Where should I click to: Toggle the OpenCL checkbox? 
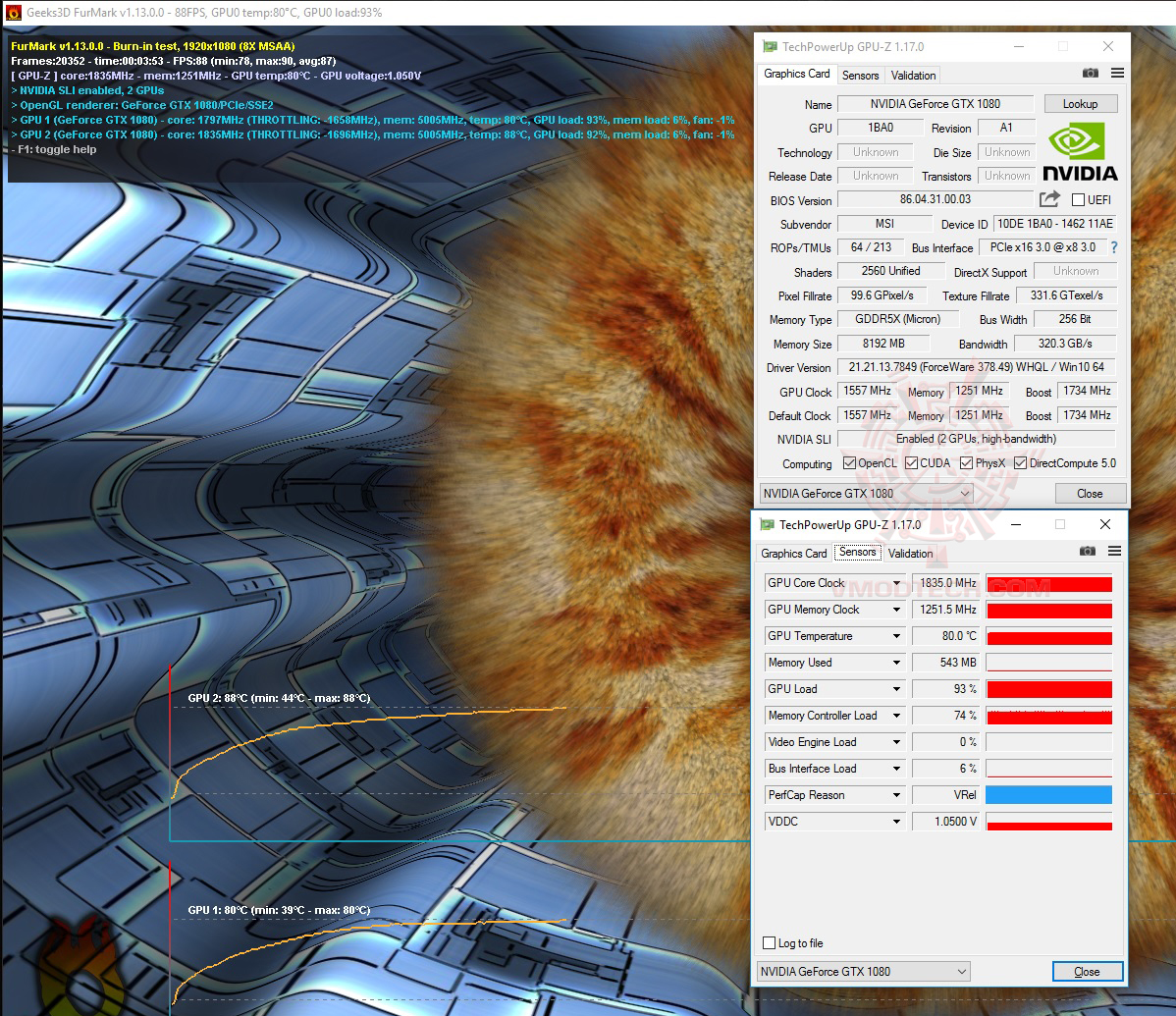849,462
